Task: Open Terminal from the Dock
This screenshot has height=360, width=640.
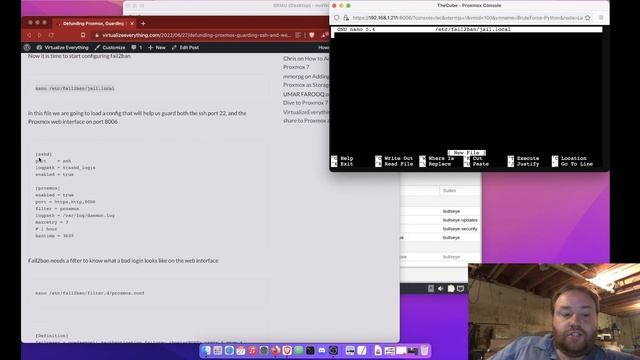Action: click(311, 351)
